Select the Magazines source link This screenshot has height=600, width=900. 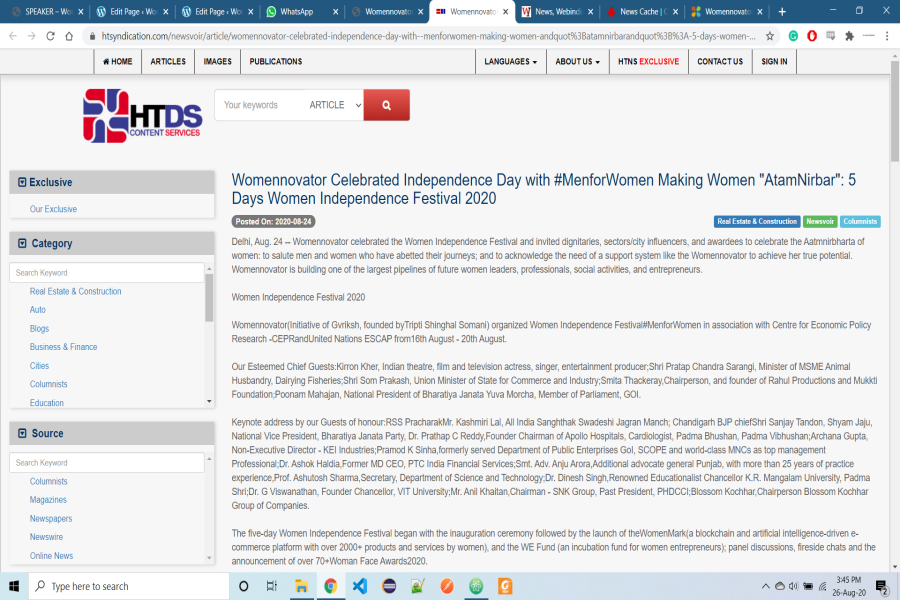(48, 500)
